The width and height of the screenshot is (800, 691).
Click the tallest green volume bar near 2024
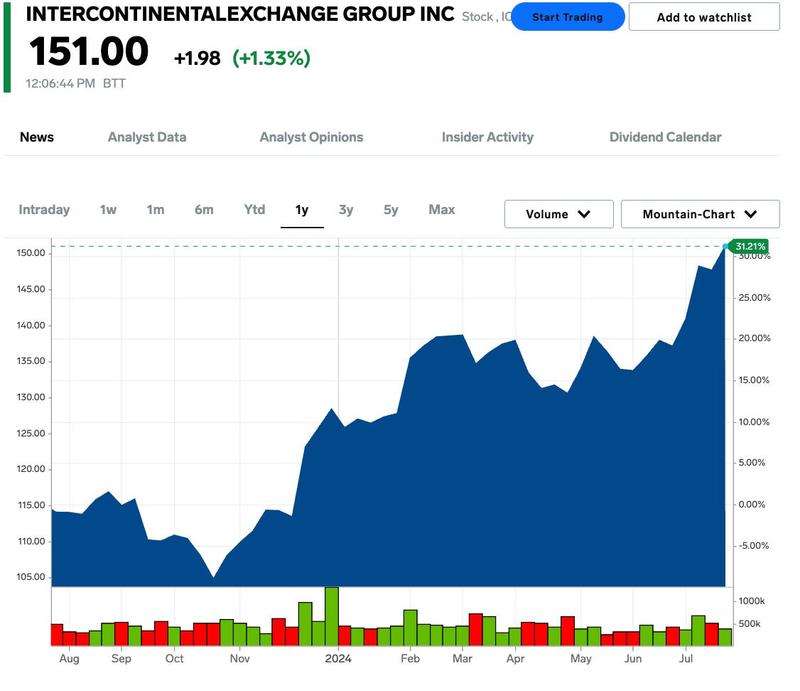tap(332, 616)
